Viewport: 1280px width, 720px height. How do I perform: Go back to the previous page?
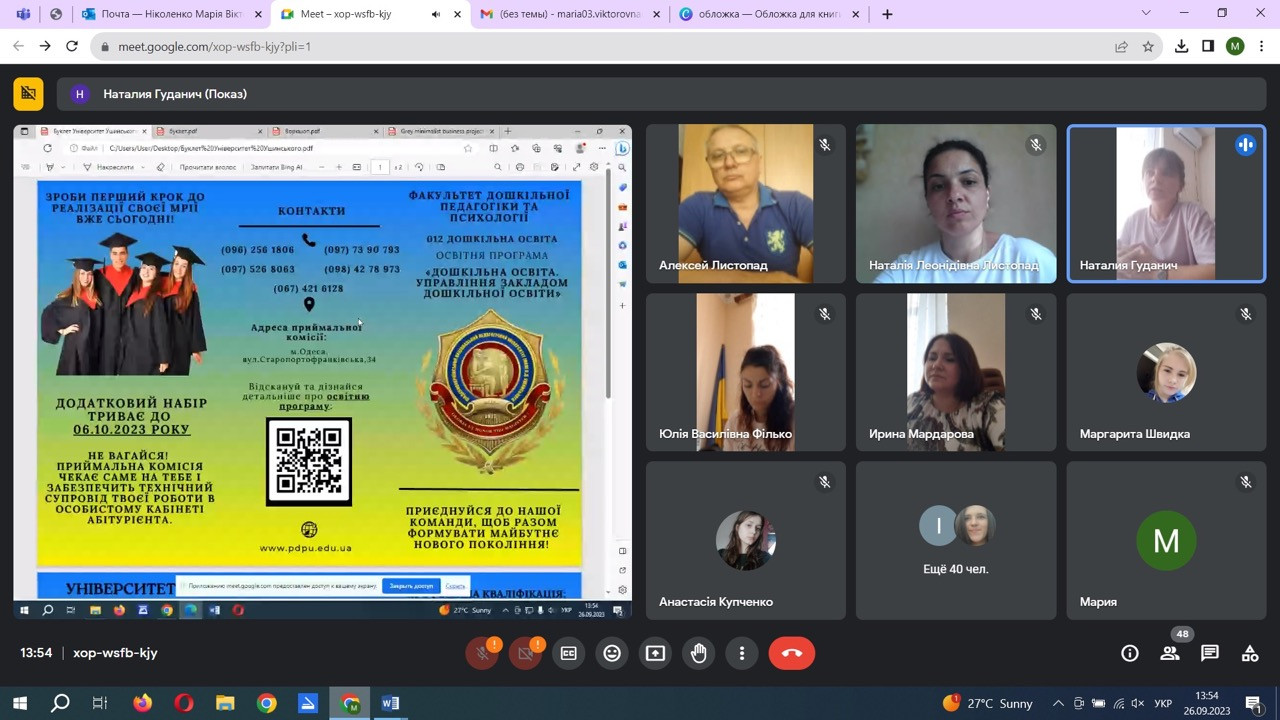click(x=18, y=46)
